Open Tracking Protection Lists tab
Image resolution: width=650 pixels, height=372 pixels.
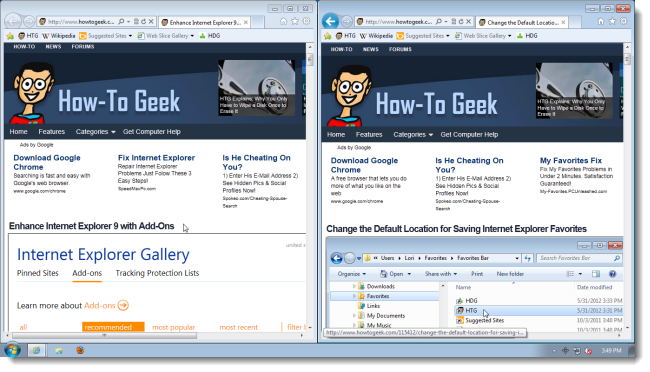pyautogui.click(x=157, y=273)
